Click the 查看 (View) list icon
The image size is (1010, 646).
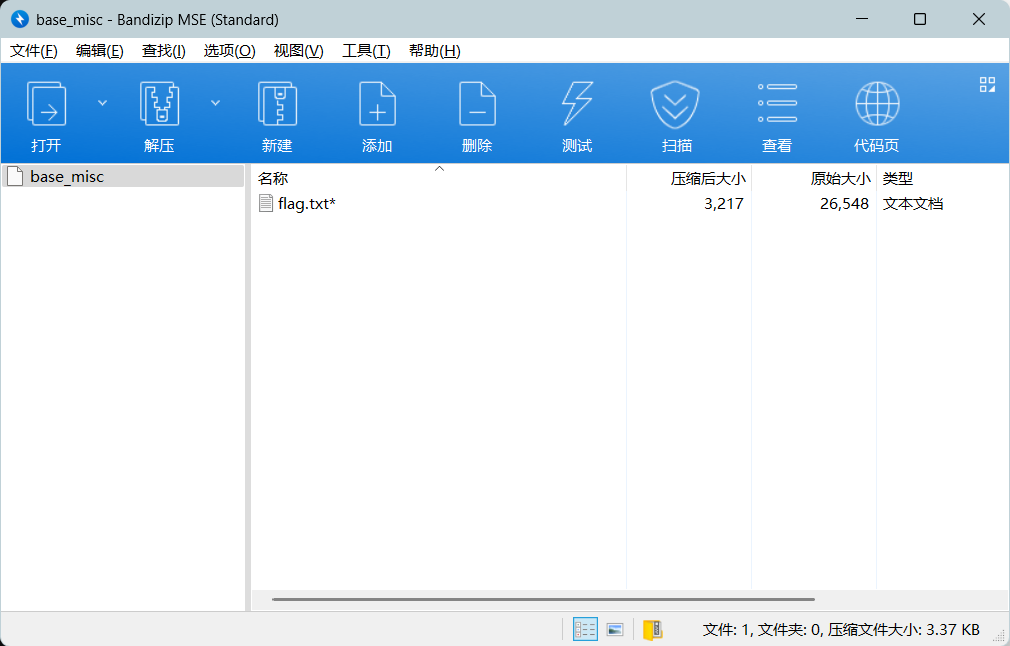777,105
